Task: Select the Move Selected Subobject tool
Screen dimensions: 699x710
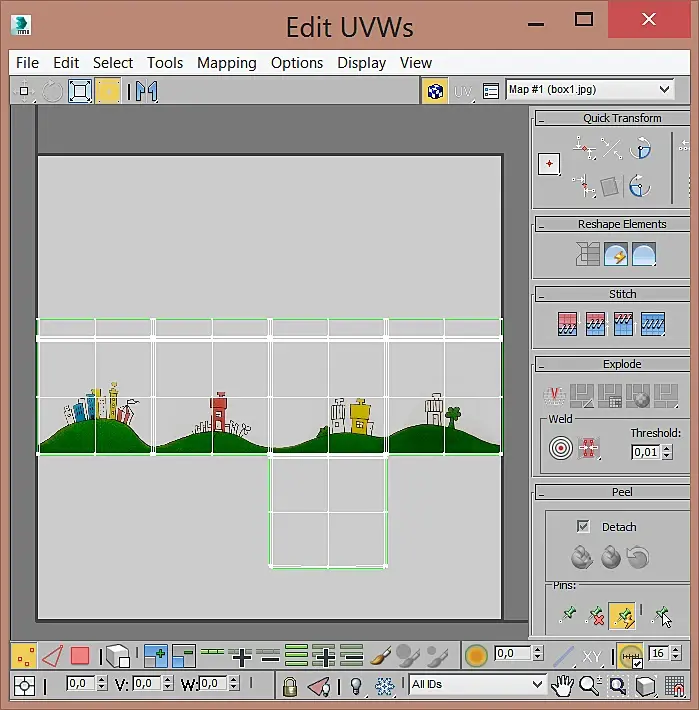Action: [x=24, y=91]
